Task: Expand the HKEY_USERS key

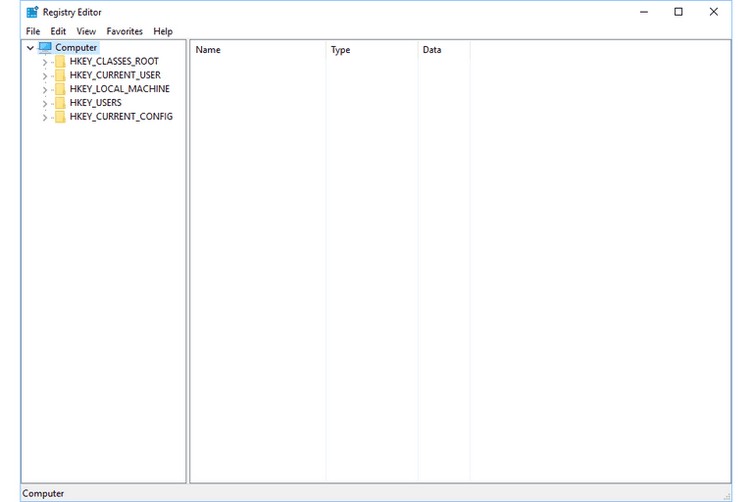Action: (45, 103)
